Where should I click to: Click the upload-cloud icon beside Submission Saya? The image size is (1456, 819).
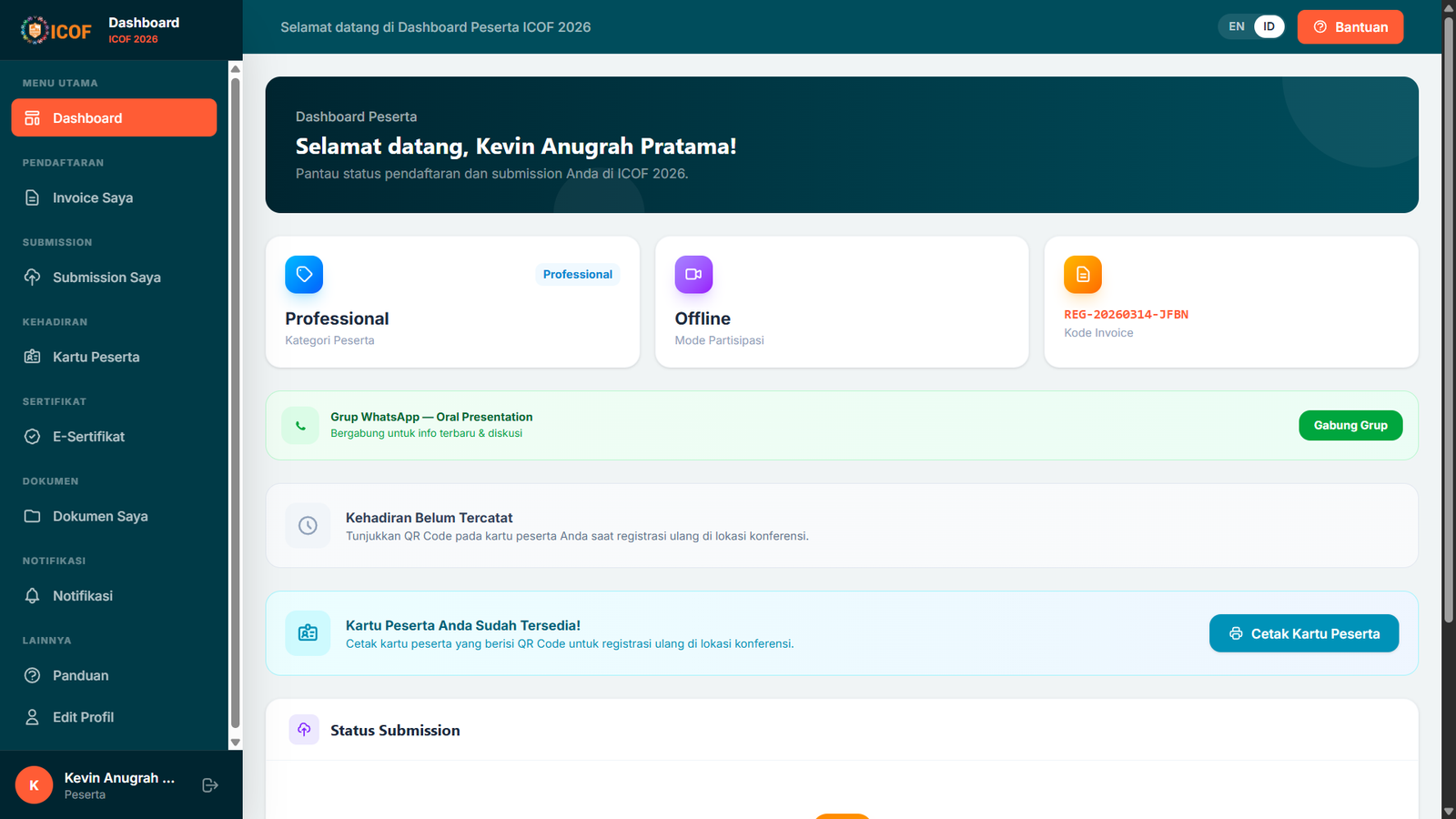tap(33, 278)
